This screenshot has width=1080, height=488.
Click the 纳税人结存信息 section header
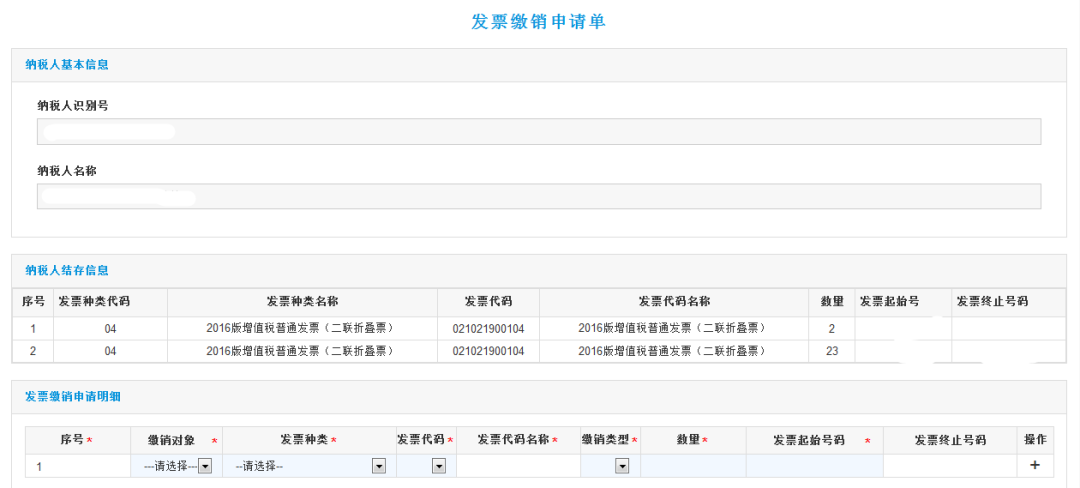click(x=67, y=270)
